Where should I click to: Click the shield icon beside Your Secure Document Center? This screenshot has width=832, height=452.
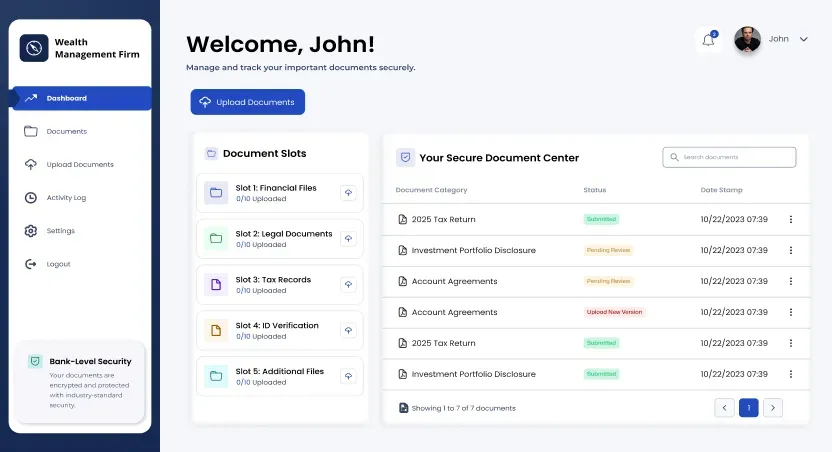[x=405, y=158]
